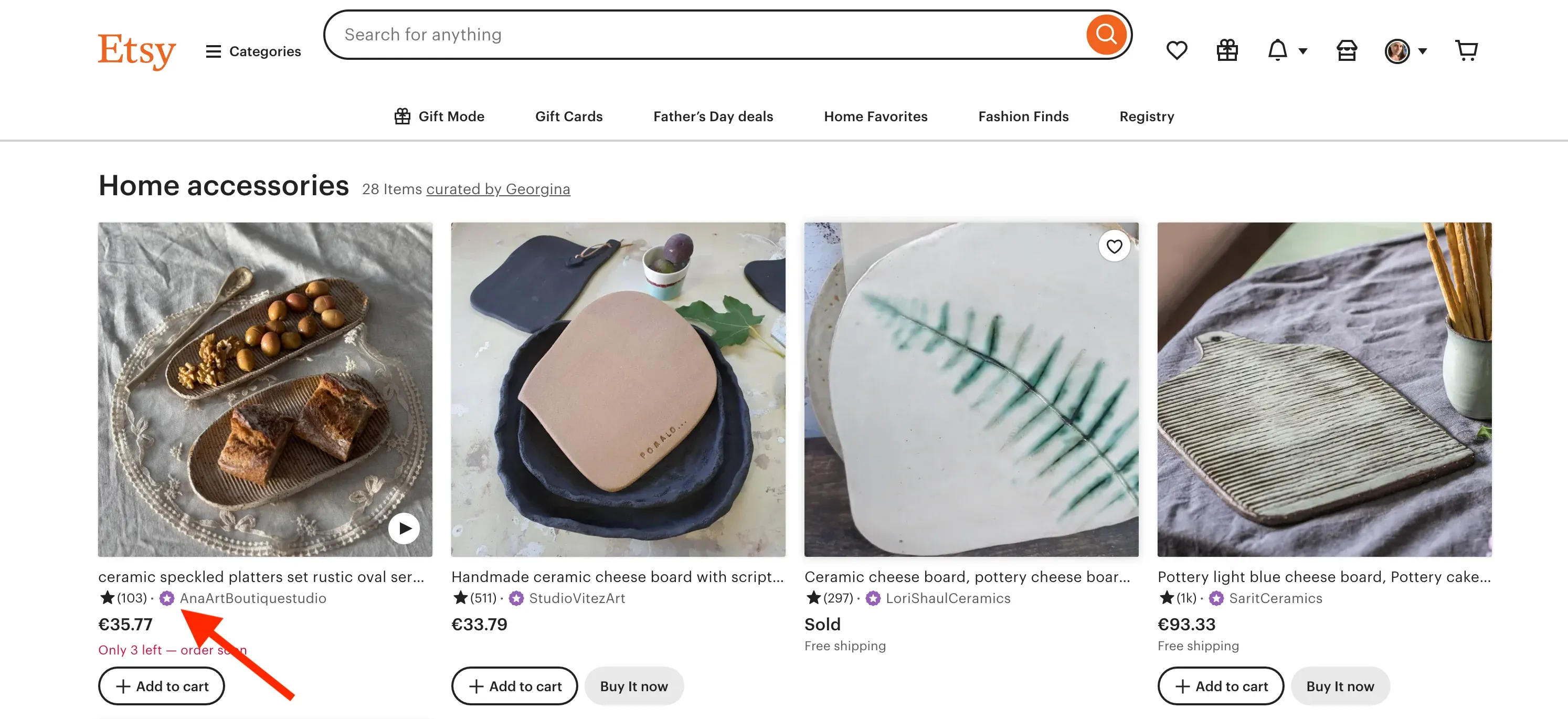
Task: Expand the notifications dropdown arrow
Action: [x=1302, y=51]
